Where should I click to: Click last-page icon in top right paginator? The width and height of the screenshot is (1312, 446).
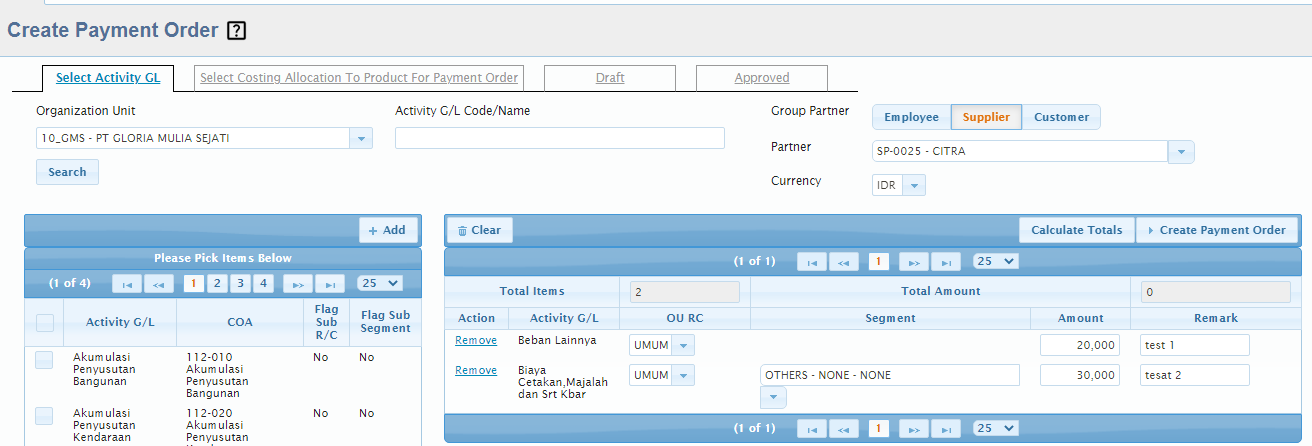(x=946, y=262)
